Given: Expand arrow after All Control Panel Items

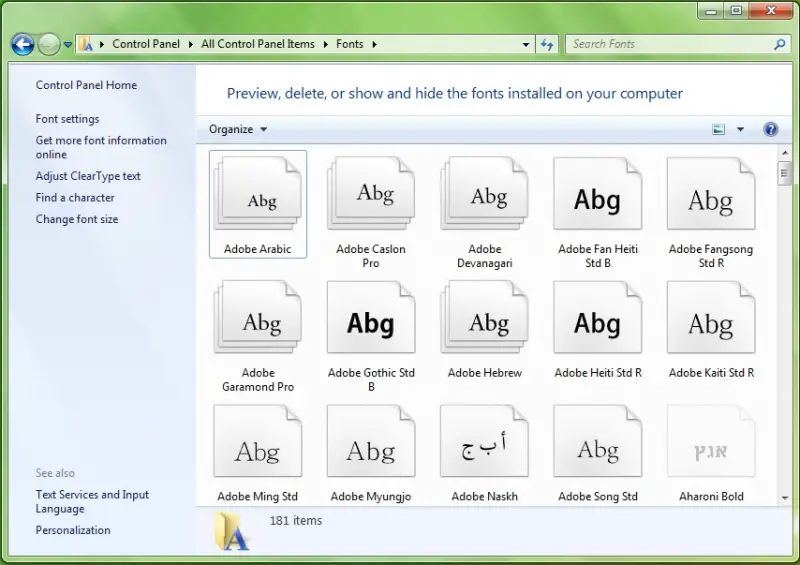Looking at the screenshot, I should click(x=326, y=44).
